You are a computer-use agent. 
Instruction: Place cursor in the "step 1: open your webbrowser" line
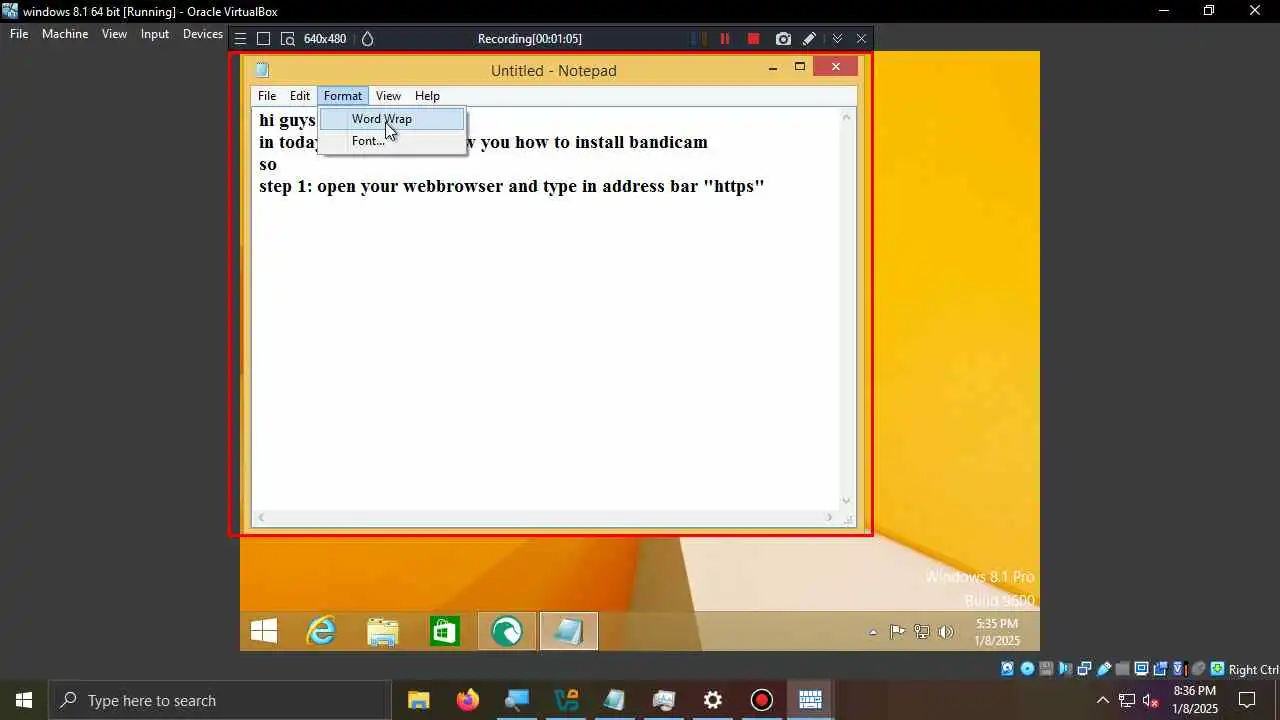point(511,186)
